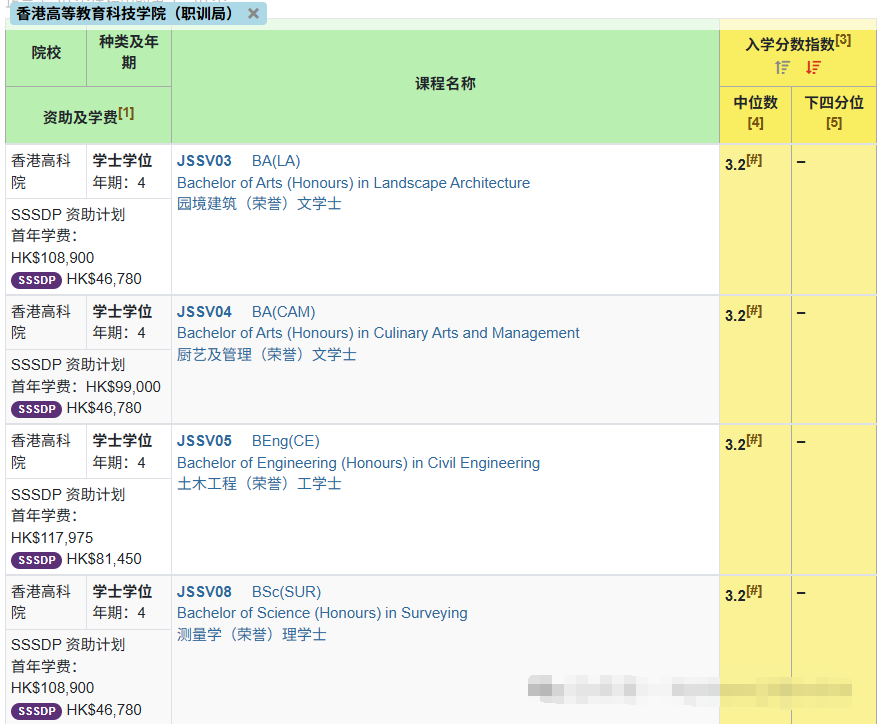Open Bachelor of Arts in Culinary Arts and Management
877x724 pixels.
pyautogui.click(x=378, y=333)
